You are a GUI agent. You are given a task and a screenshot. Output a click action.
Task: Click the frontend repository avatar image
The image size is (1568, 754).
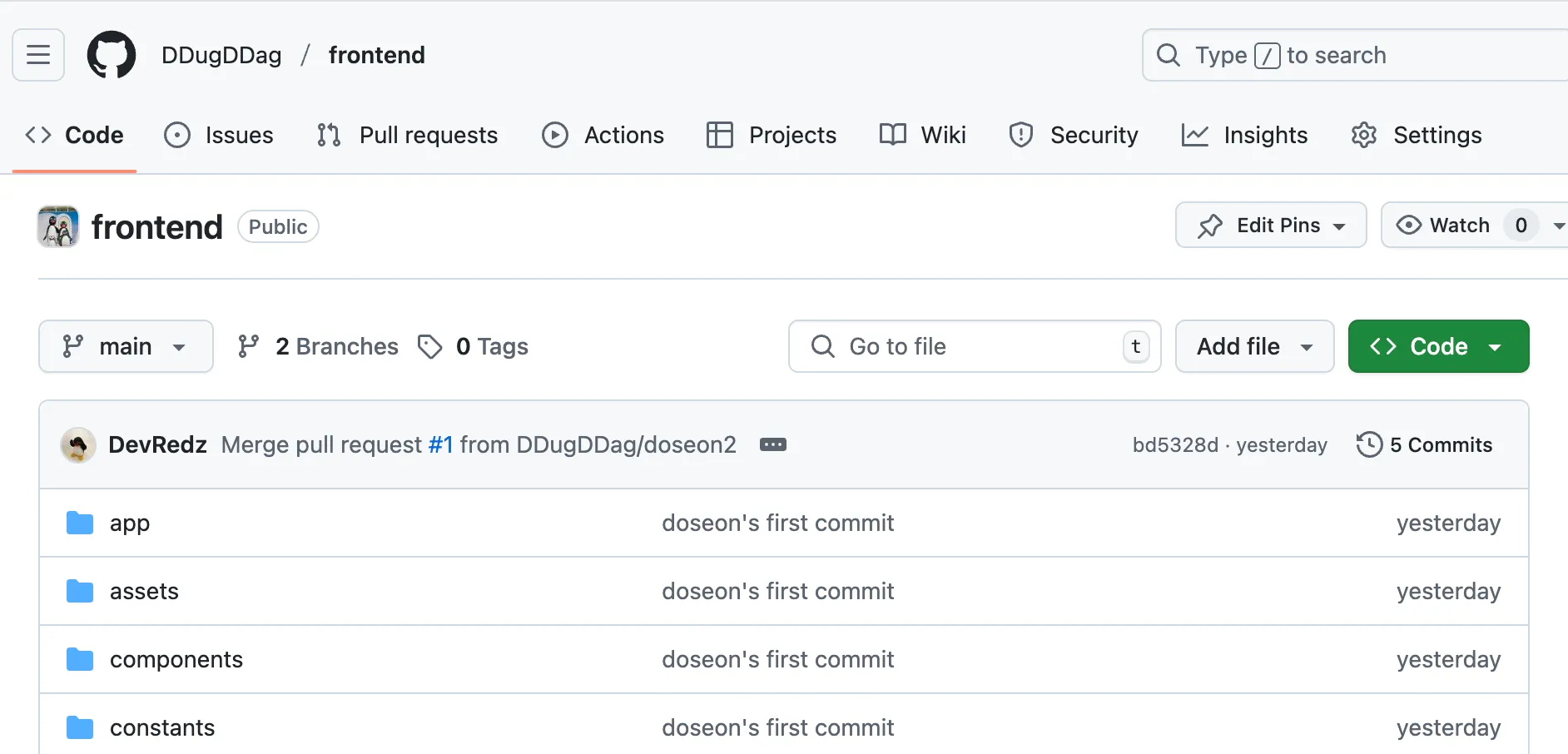[x=58, y=226]
